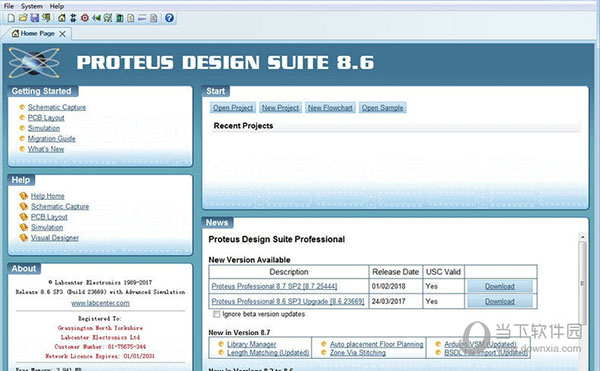The image size is (600, 371).
Task: Save project using the floppy disk icon
Action: [x=35, y=18]
